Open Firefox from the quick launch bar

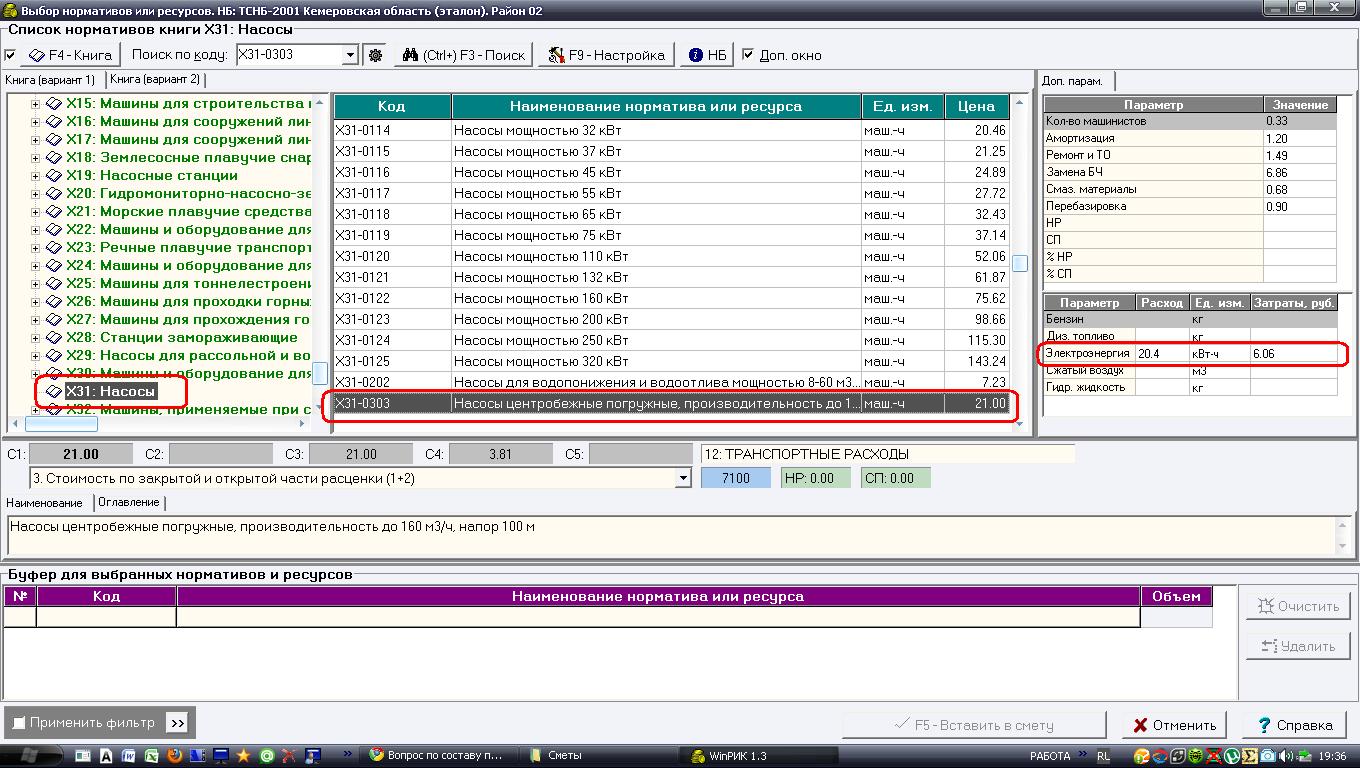(x=174, y=756)
